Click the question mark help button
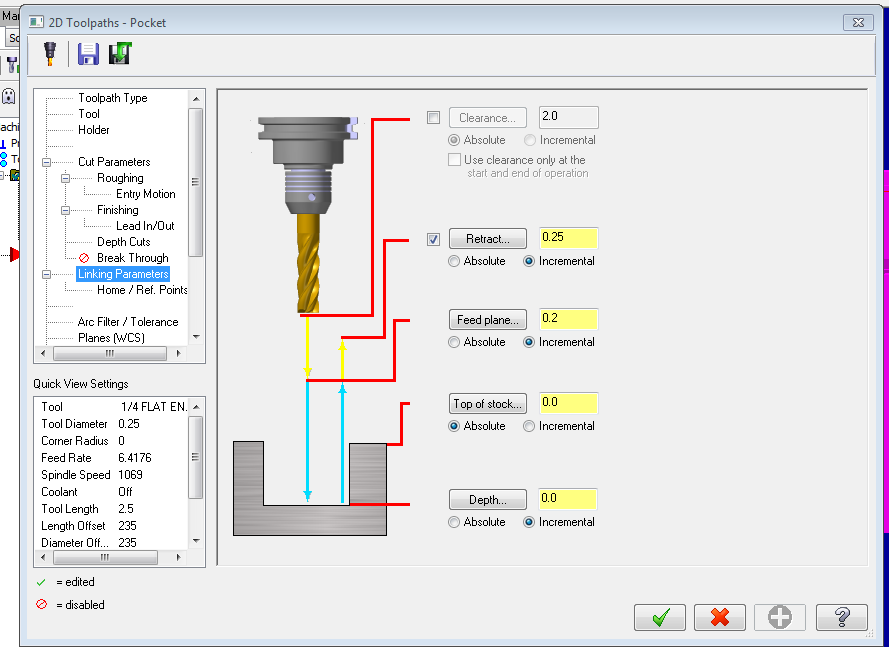 coord(841,618)
